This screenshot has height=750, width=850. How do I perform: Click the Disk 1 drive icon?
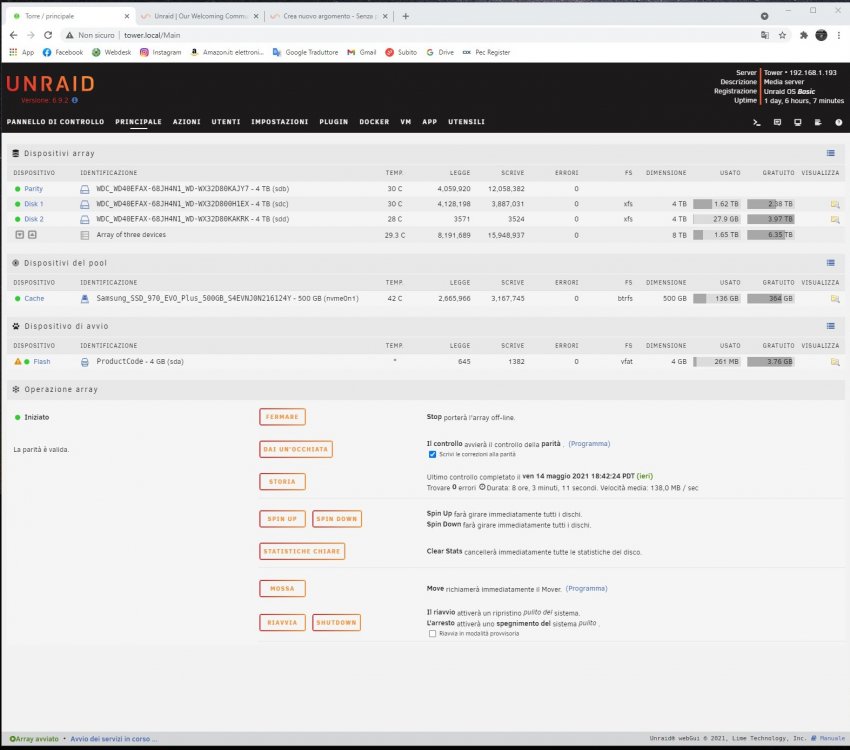85,204
